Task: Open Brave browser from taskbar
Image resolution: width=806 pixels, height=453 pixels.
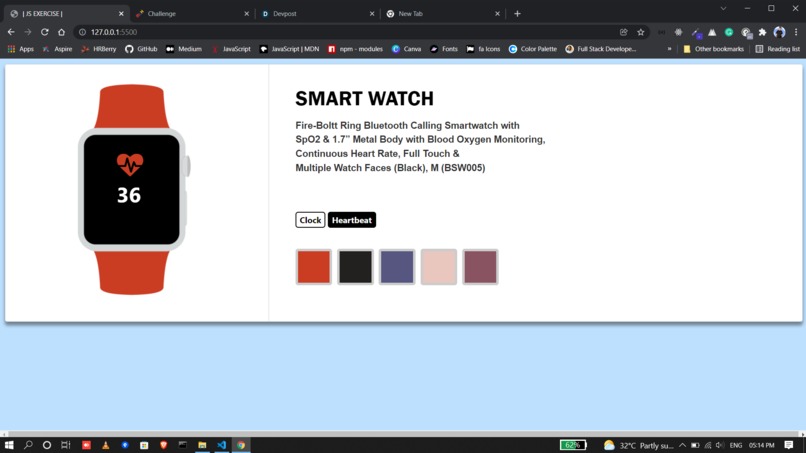Action: click(163, 445)
